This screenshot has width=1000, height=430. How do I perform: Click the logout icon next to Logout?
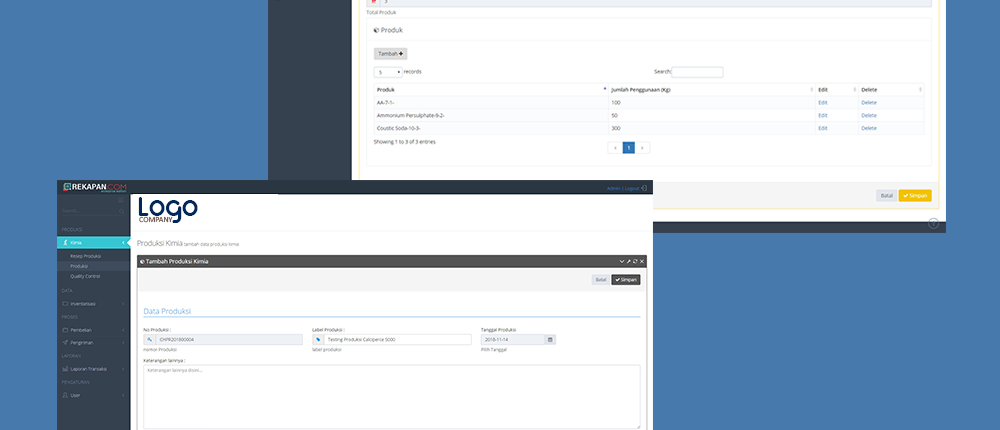click(644, 188)
